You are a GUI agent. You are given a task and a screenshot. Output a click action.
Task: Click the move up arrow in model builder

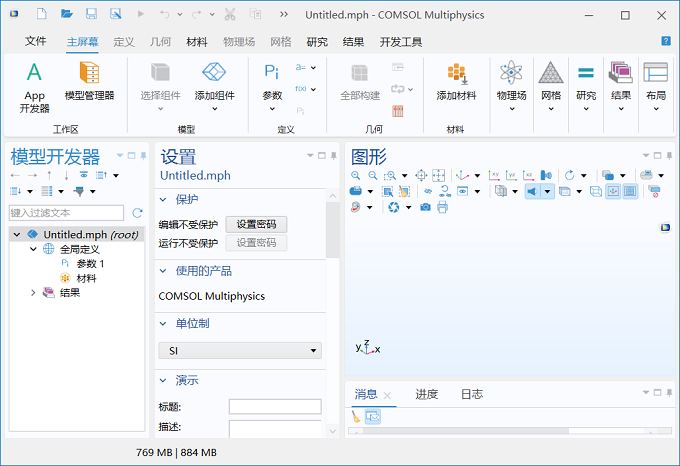tap(49, 176)
